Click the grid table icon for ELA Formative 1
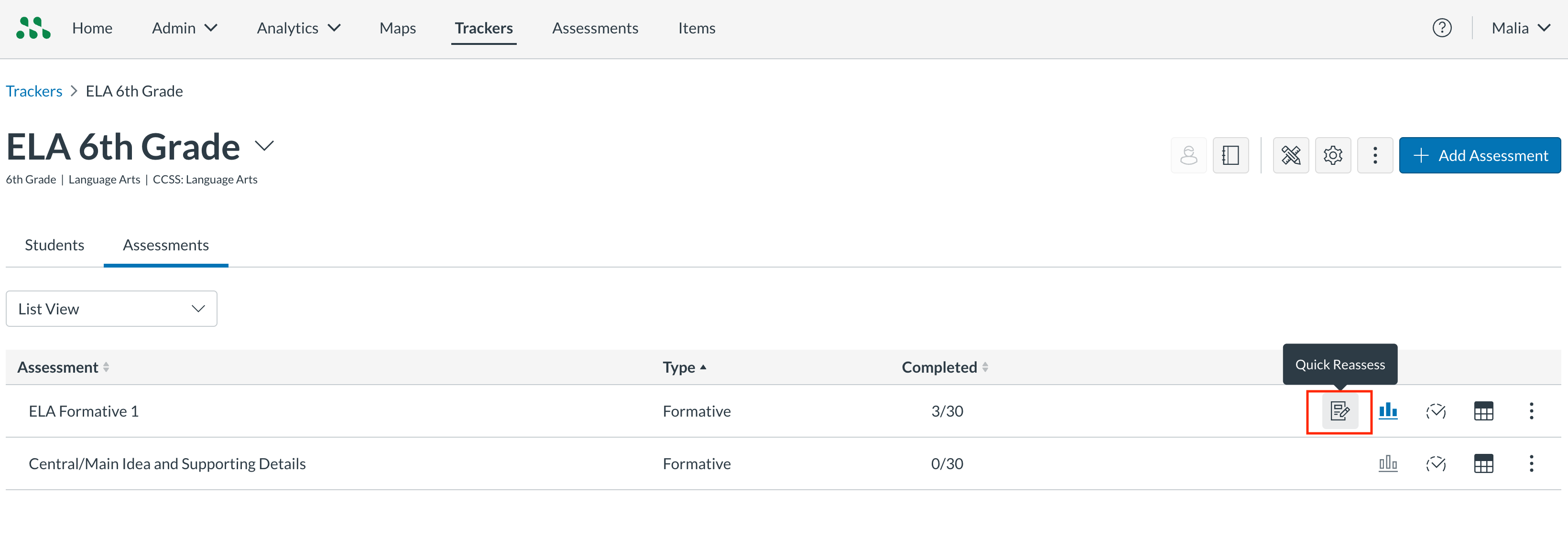The width and height of the screenshot is (1568, 559). pyautogui.click(x=1483, y=411)
